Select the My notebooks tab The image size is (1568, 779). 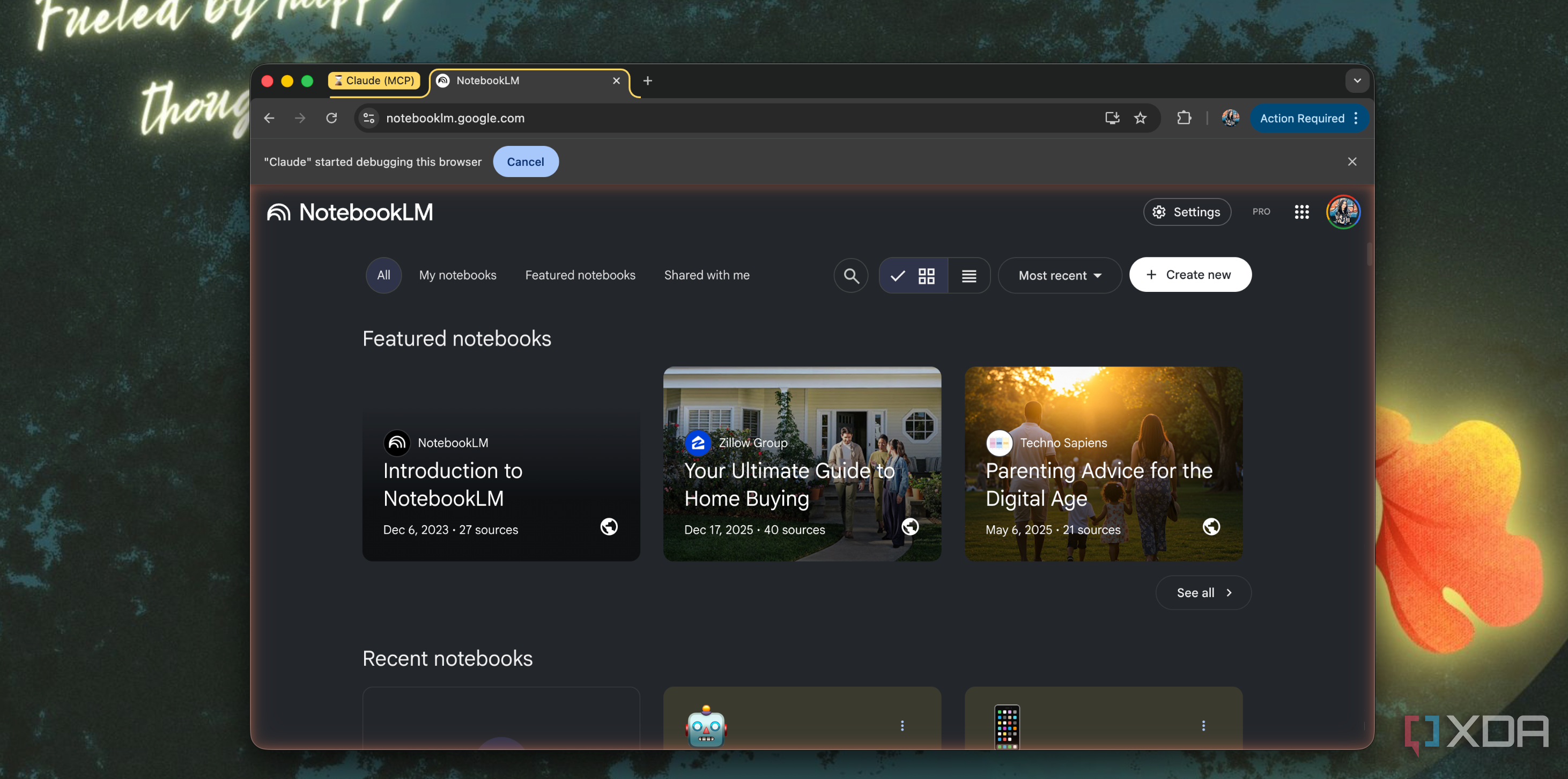(458, 275)
